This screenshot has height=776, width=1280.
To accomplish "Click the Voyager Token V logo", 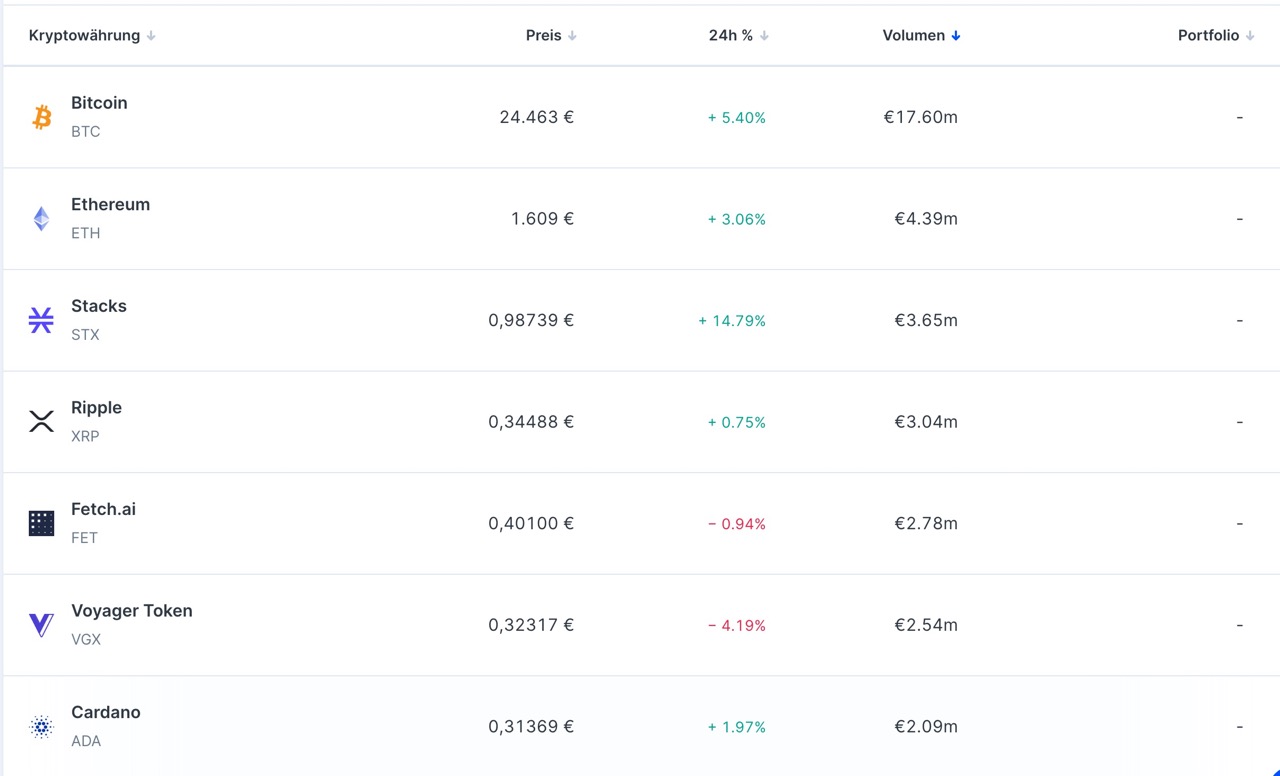I will [41, 625].
